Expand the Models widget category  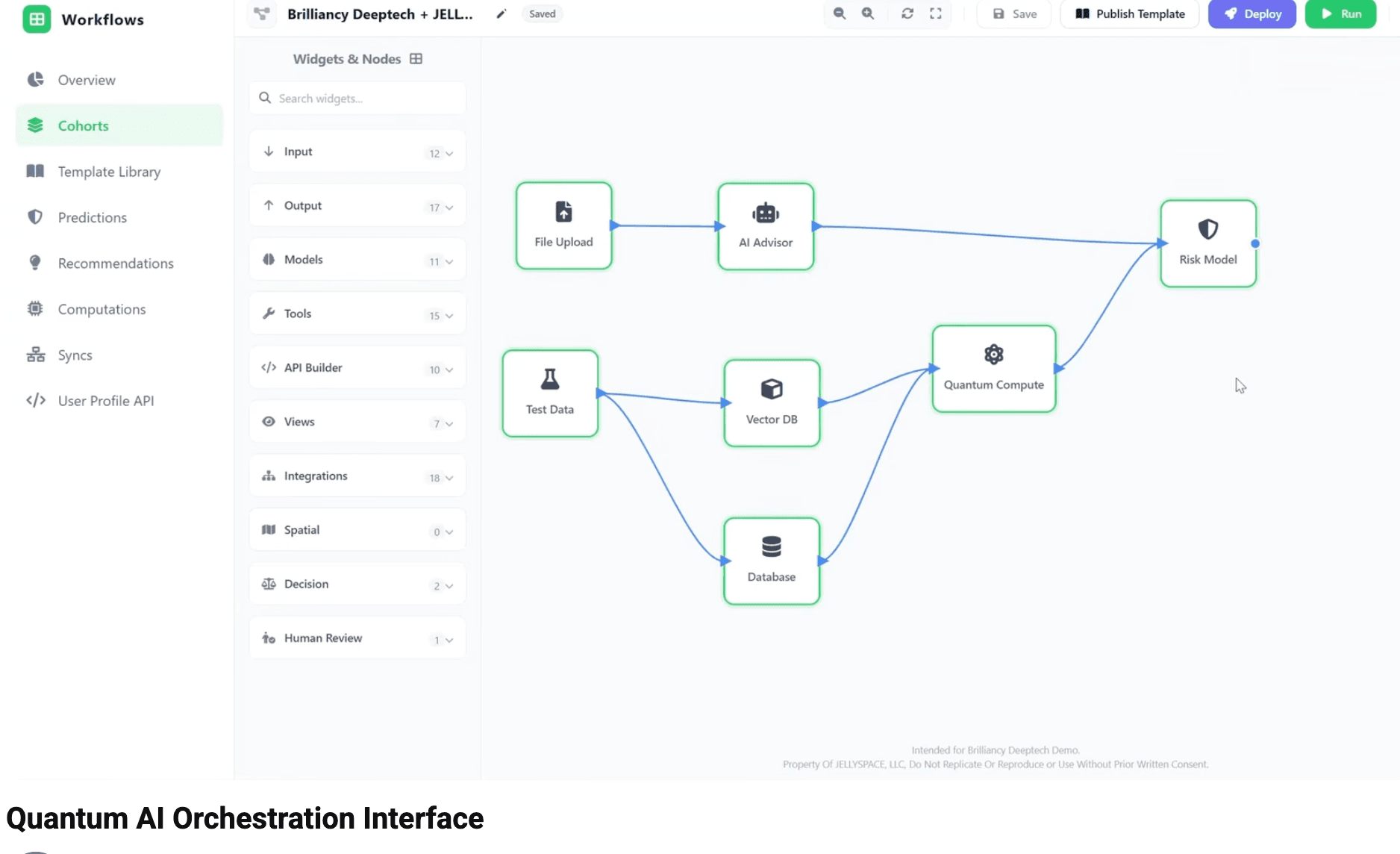click(x=357, y=260)
